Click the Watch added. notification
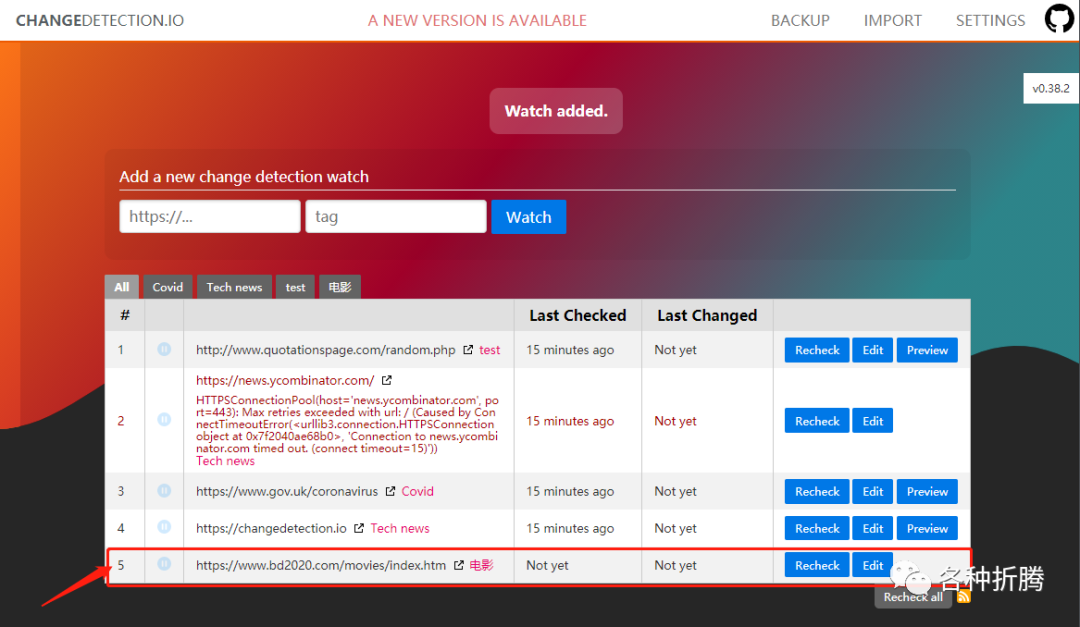Screen dimensions: 1080x627 556,111
